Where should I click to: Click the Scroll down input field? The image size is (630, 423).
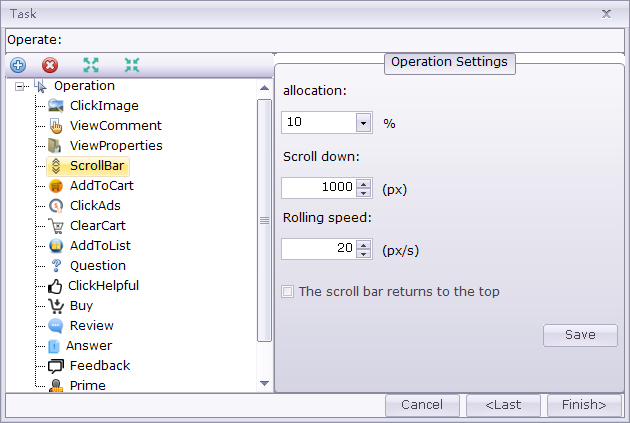tap(318, 187)
